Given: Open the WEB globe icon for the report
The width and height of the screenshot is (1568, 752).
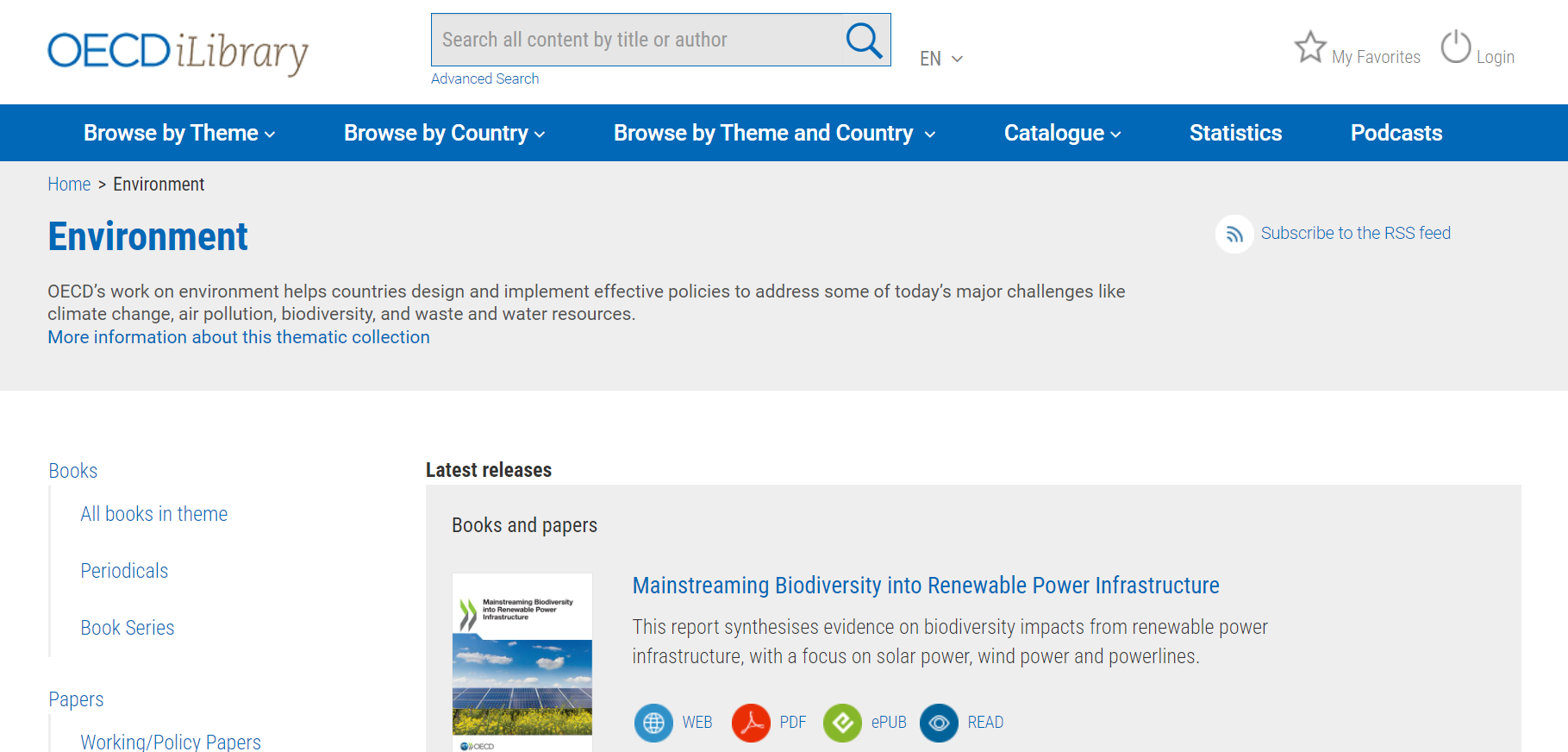Looking at the screenshot, I should coord(653,723).
